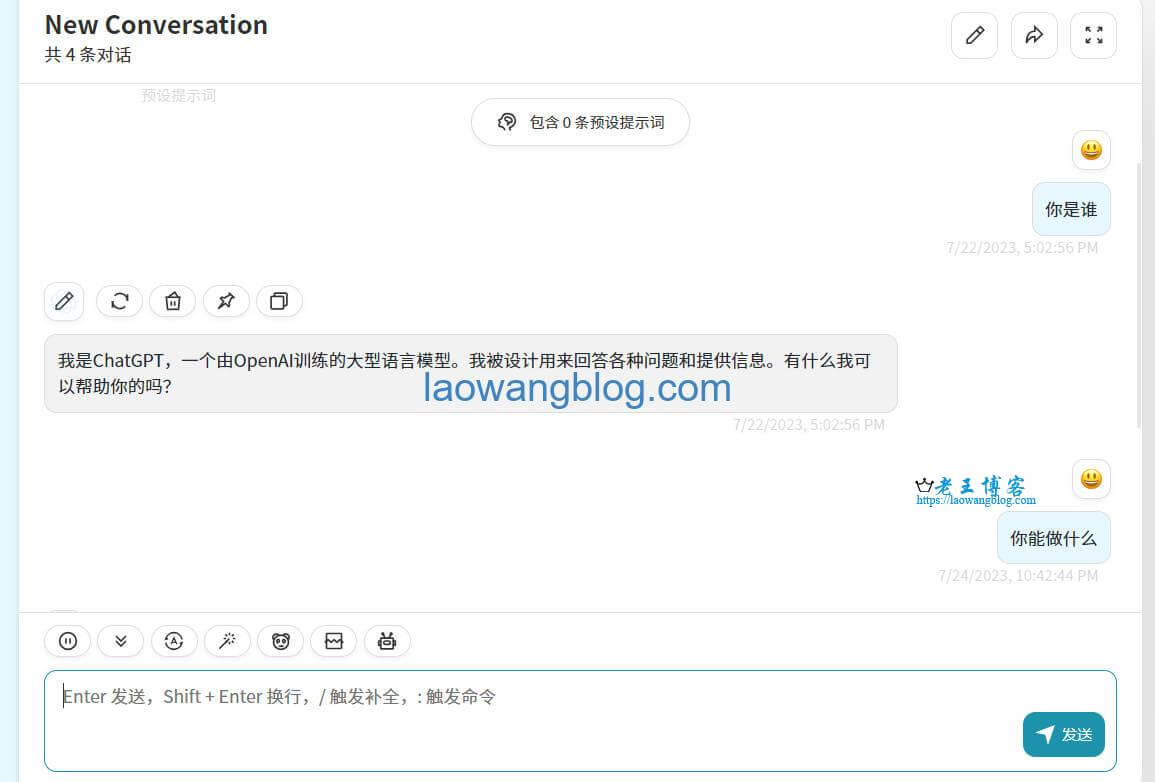Click the smiley avatar above 你是谁
This screenshot has width=1155, height=782.
(1091, 150)
